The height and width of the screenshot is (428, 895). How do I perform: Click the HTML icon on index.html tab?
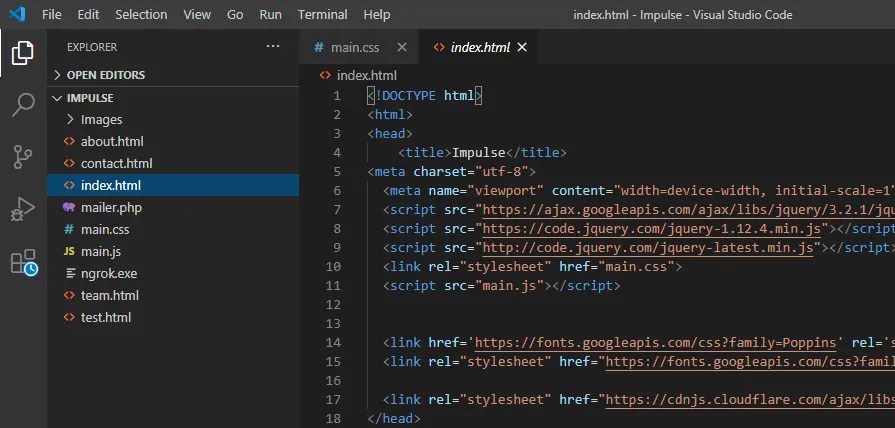point(439,47)
